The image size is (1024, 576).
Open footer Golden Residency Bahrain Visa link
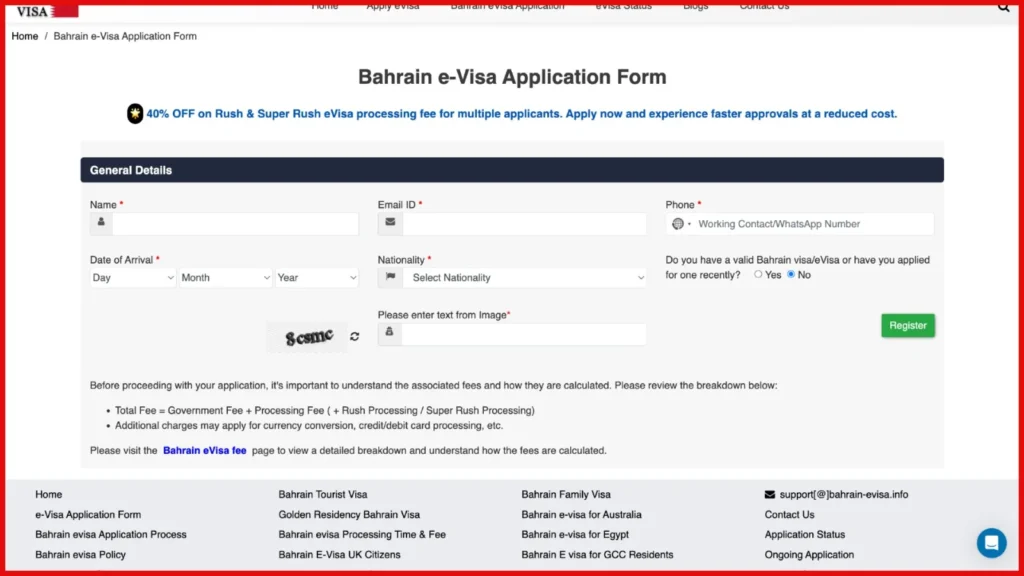[x=349, y=515]
